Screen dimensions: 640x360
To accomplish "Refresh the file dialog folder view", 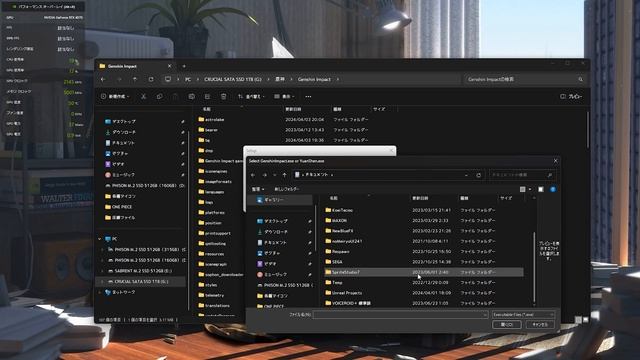I will pos(478,175).
